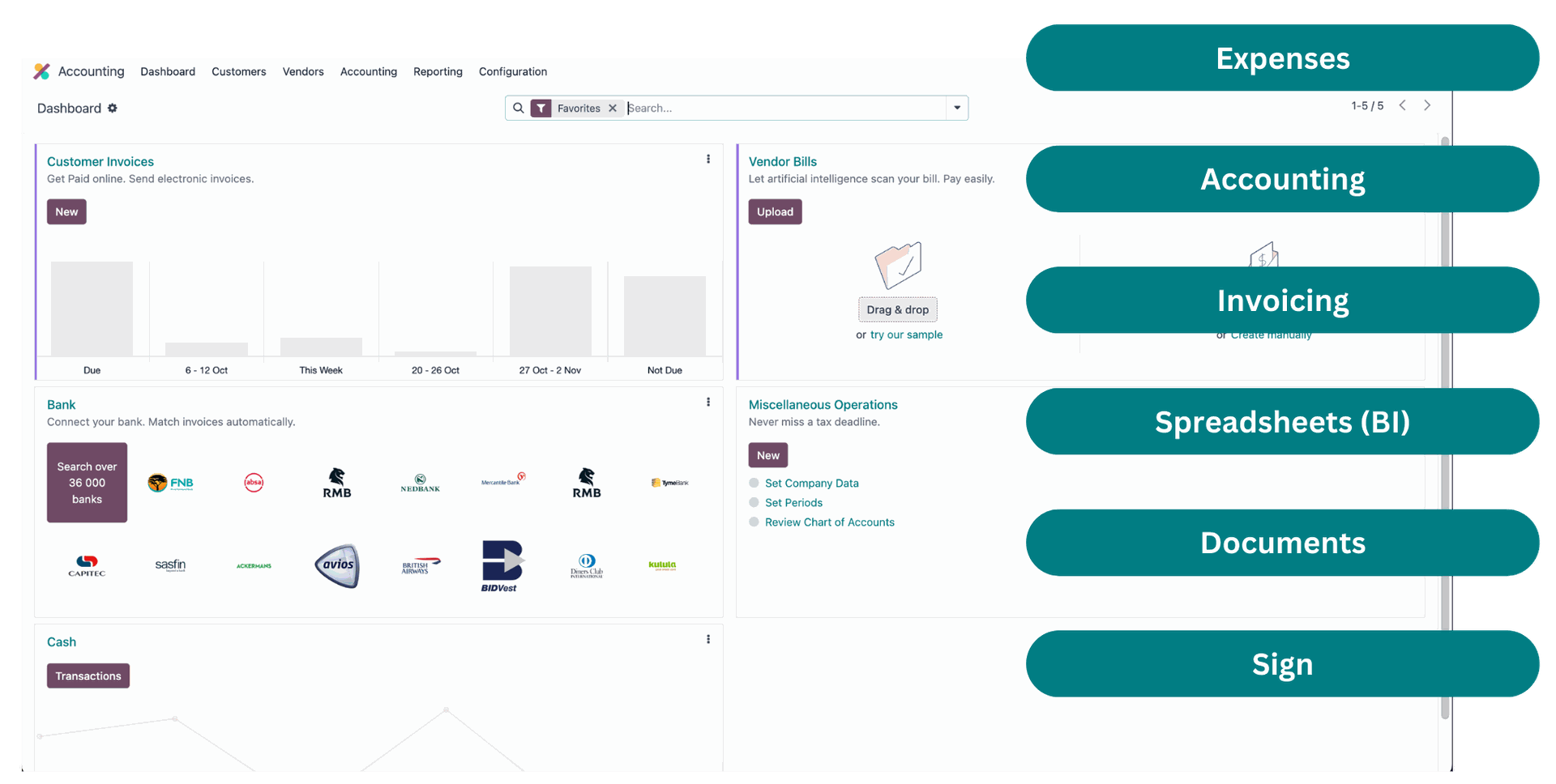The width and height of the screenshot is (1556, 784).
Task: Open the Accounting menu in the top bar
Action: (369, 71)
